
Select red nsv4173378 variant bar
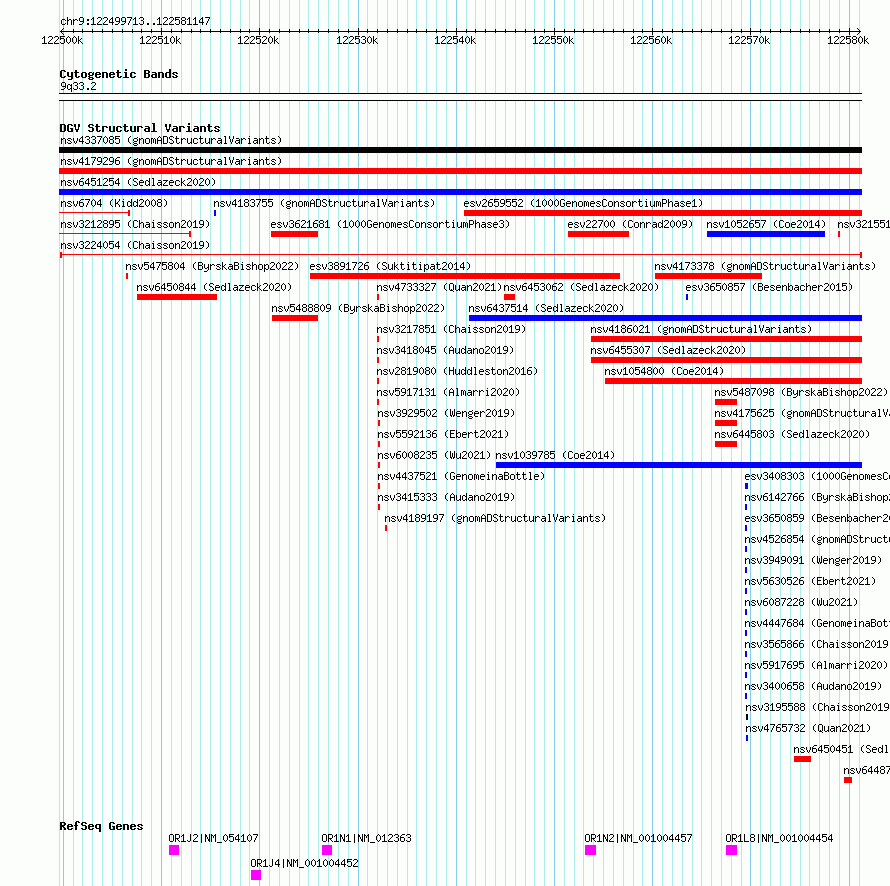tap(708, 276)
